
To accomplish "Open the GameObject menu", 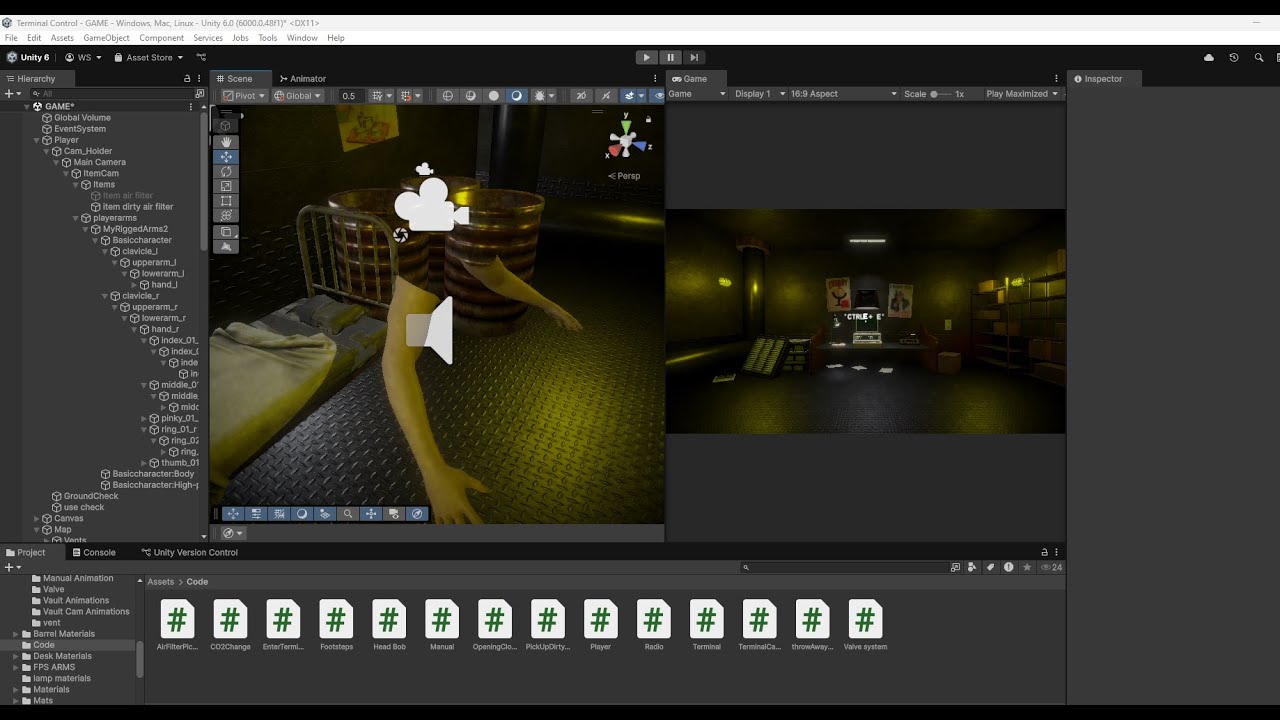I will point(106,38).
